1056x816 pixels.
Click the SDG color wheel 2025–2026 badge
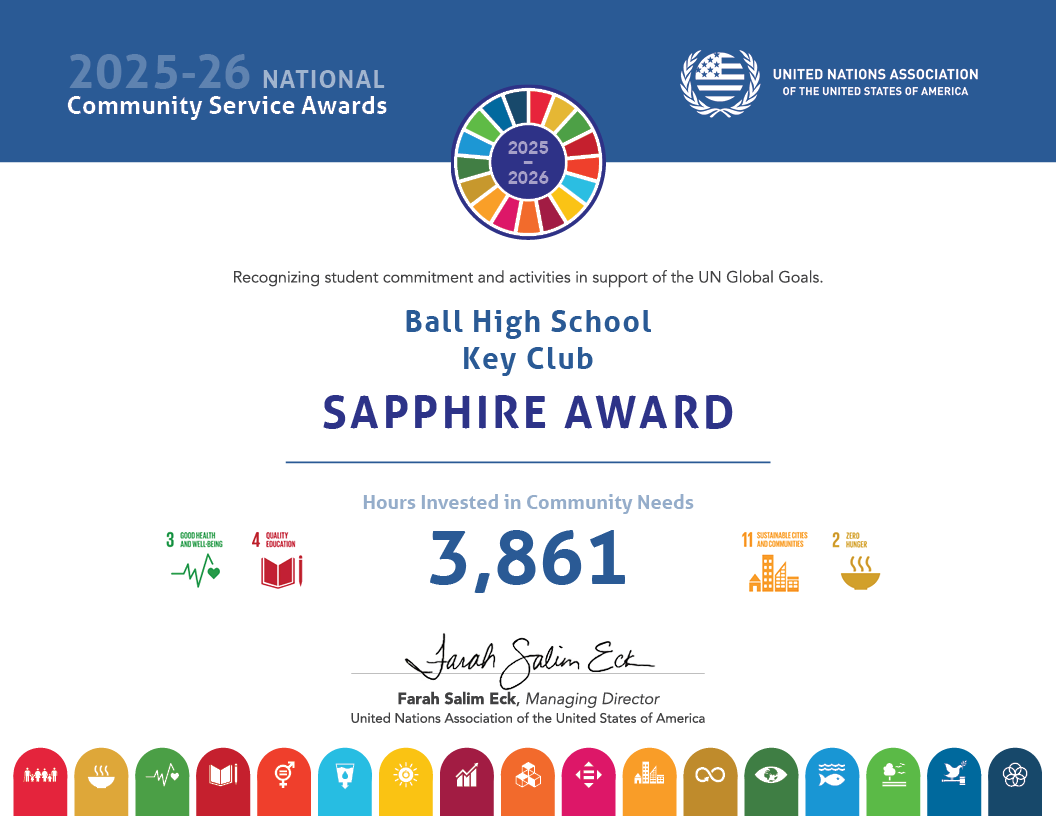tap(528, 162)
